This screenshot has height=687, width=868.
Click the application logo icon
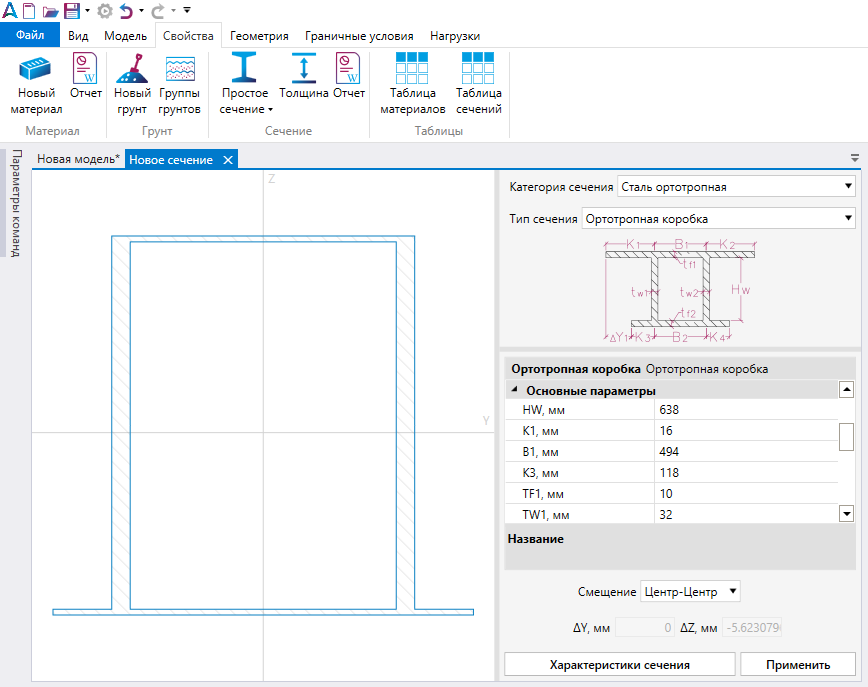point(9,11)
